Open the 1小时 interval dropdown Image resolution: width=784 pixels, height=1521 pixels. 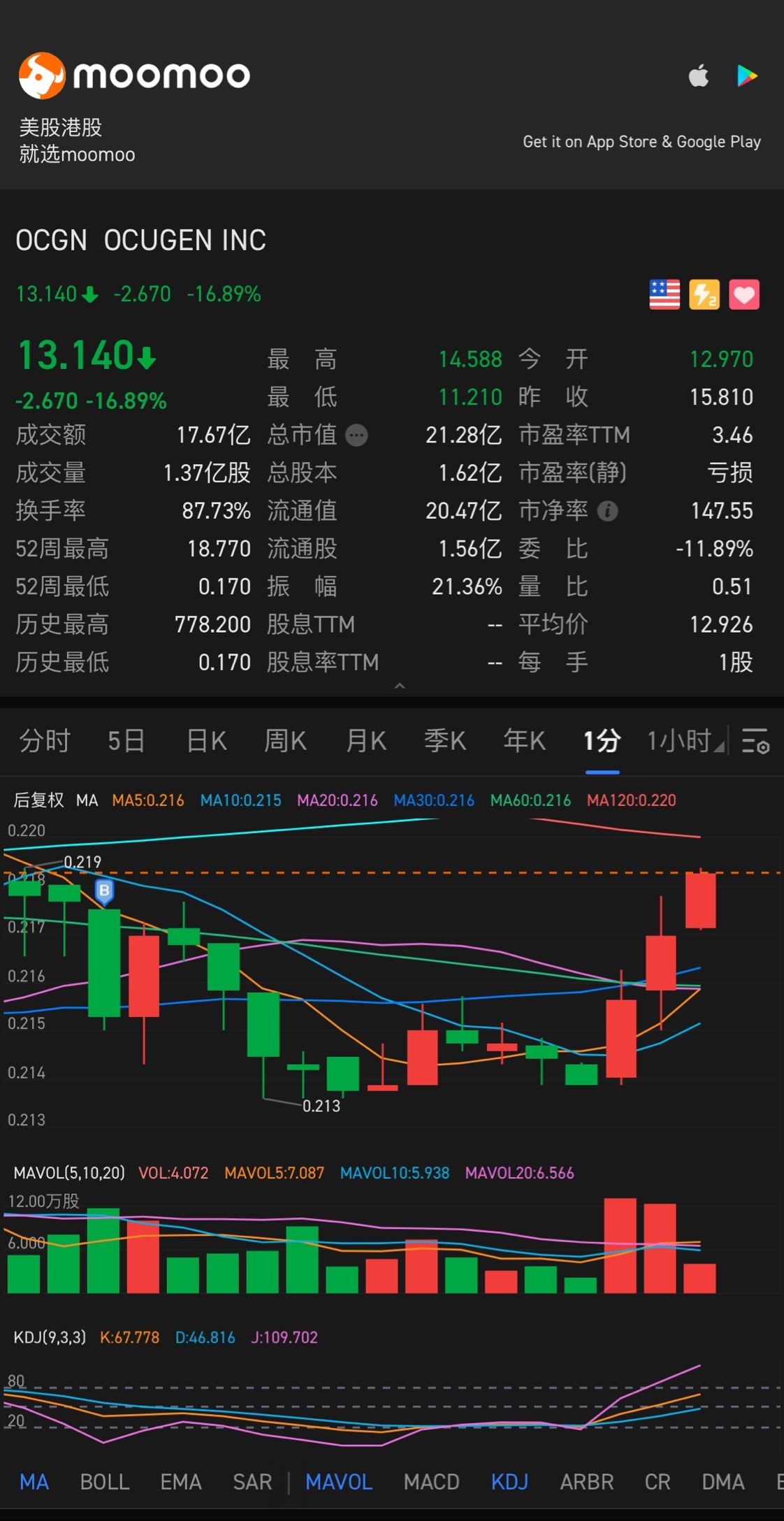point(685,740)
